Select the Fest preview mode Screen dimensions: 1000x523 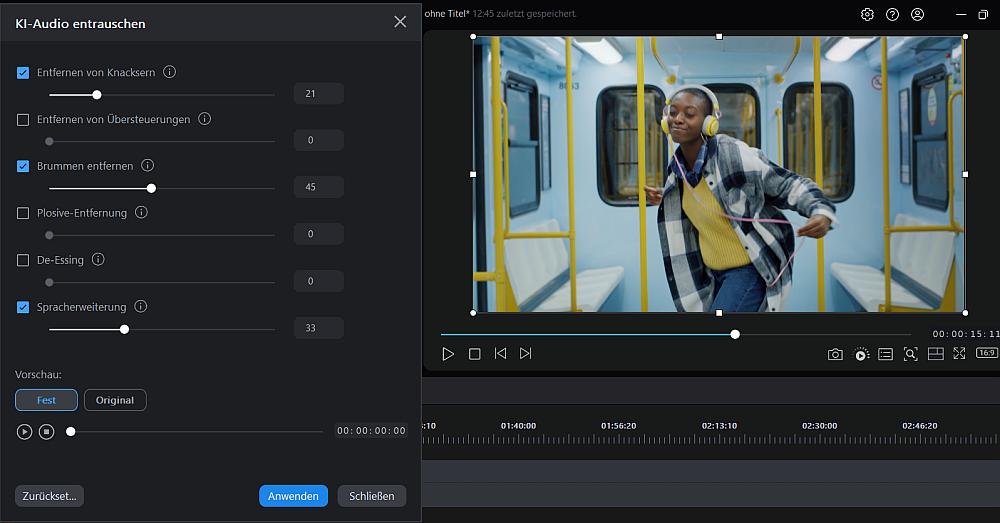pos(46,400)
